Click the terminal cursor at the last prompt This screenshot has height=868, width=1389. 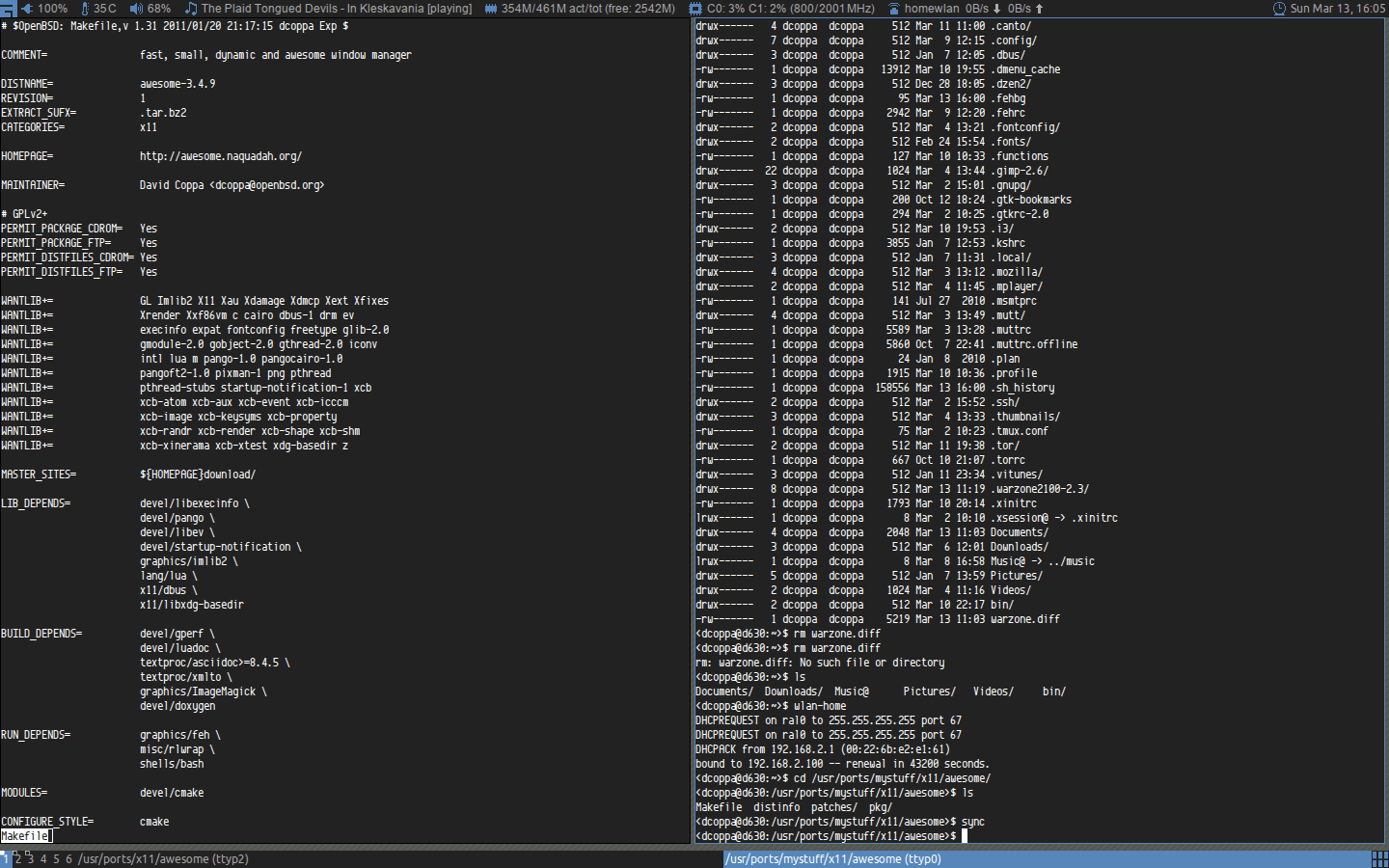965,836
